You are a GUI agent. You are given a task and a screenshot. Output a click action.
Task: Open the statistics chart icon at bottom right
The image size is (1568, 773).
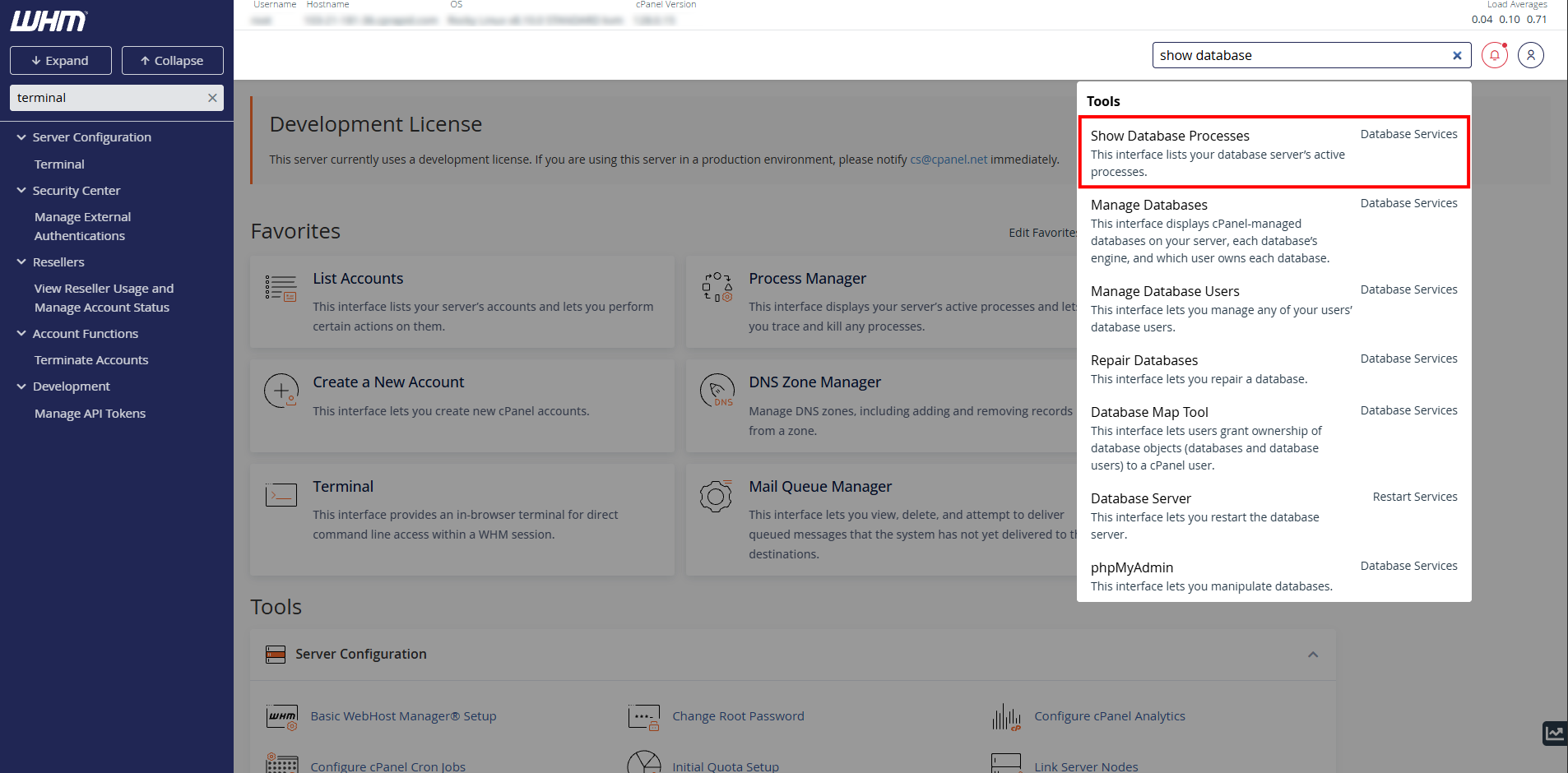[1554, 733]
